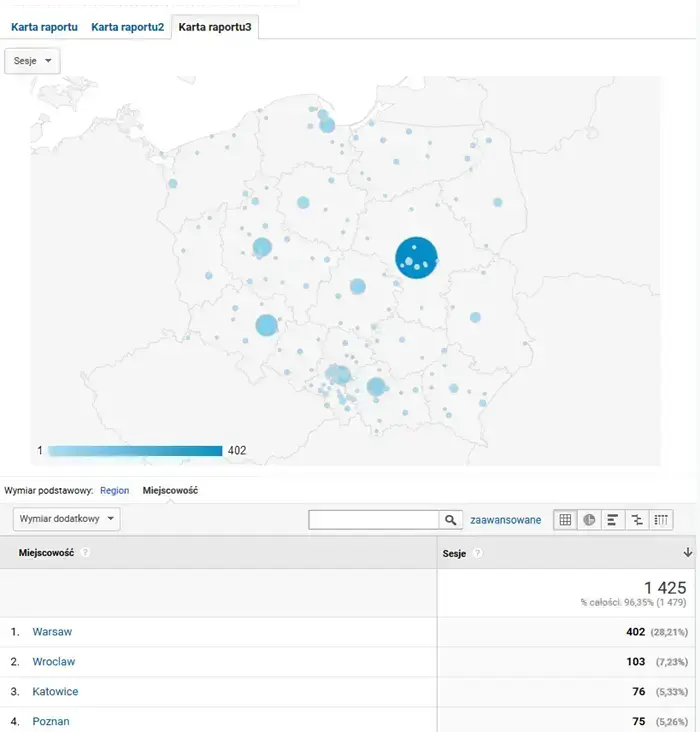This screenshot has width=700, height=732.
Task: Click the sort arrow in Sesje column
Action: tap(687, 553)
